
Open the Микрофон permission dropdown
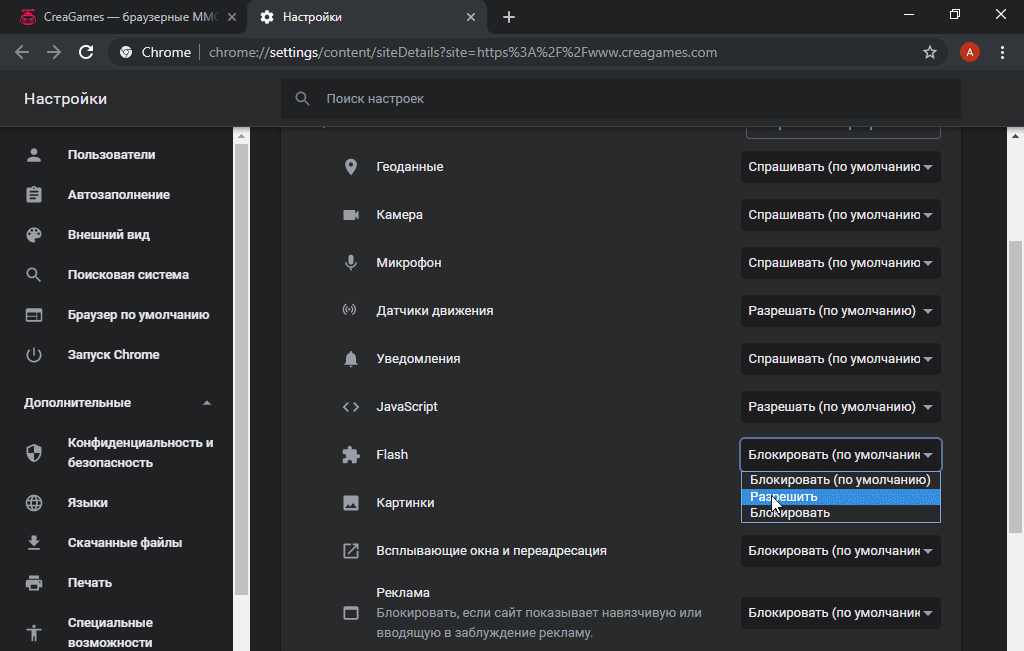click(x=840, y=263)
